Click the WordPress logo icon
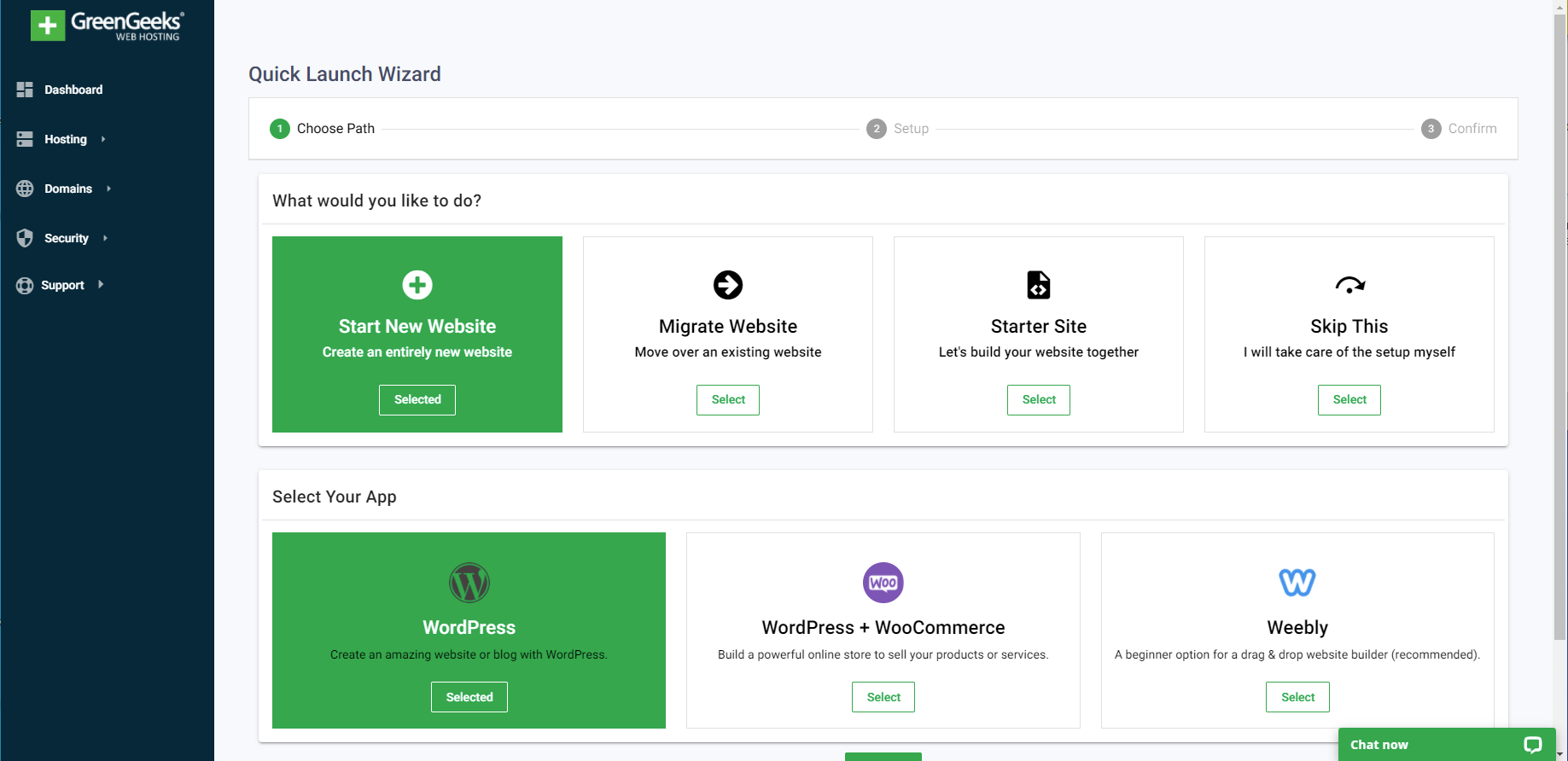Screen dimensions: 1568x761 pos(469,583)
